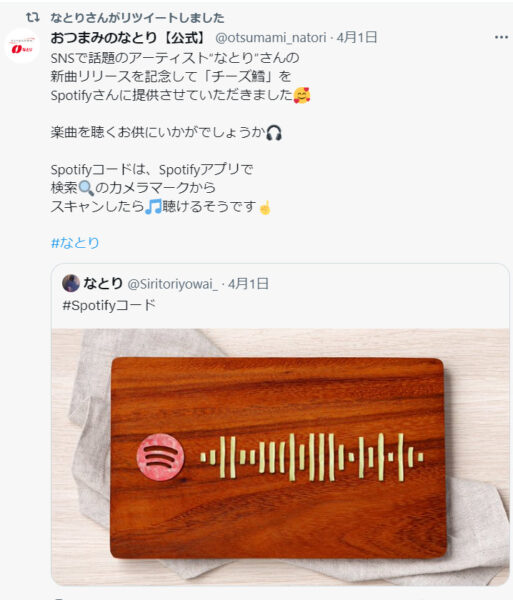Open the three-dot more options menu
Viewport: 513px width, 600px height.
point(501,37)
